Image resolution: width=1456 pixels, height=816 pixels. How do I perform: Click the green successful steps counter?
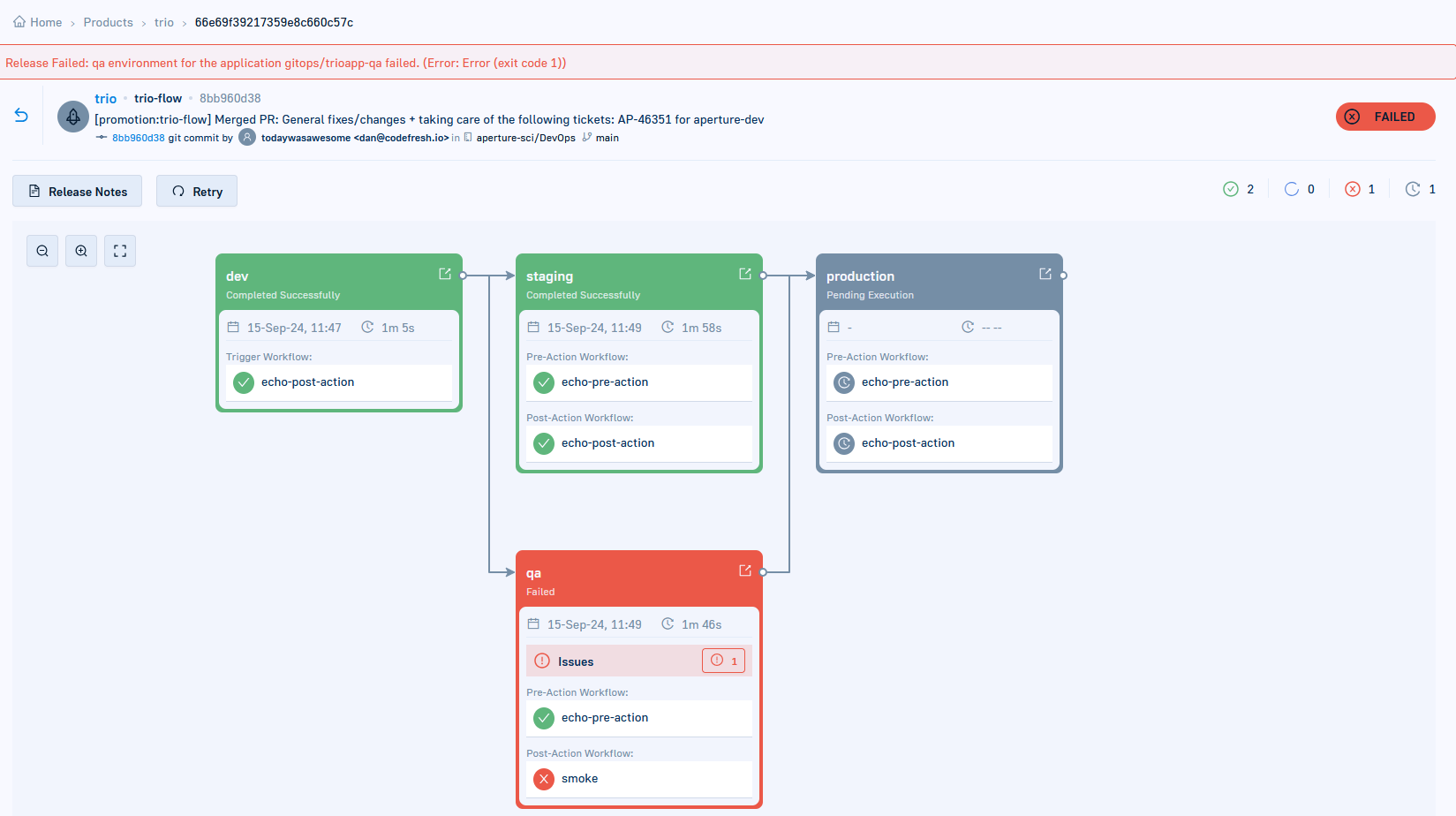[1237, 189]
